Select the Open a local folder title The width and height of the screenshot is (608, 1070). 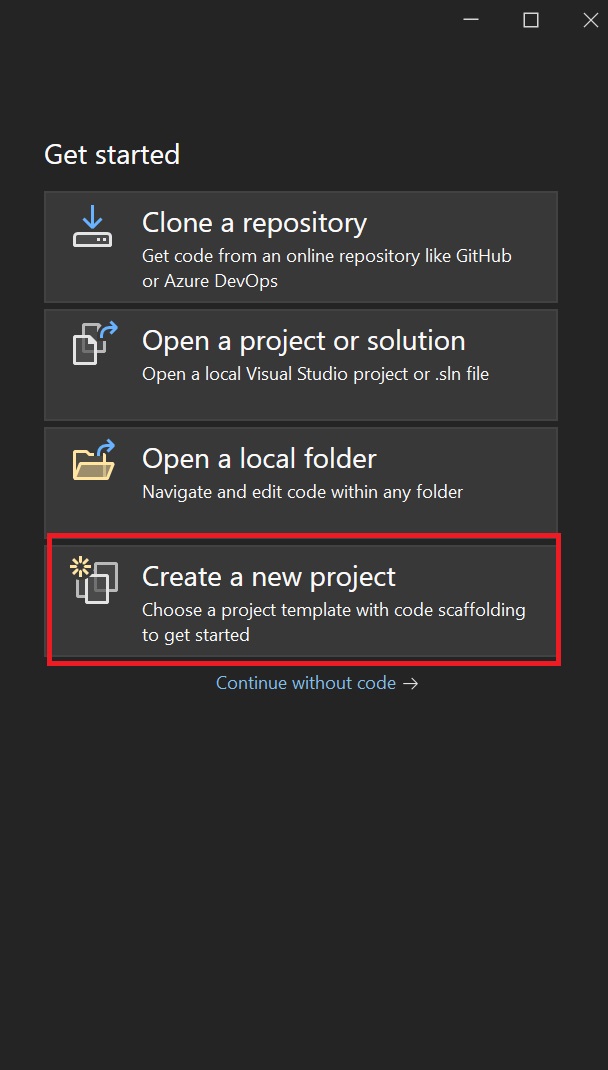tap(259, 459)
